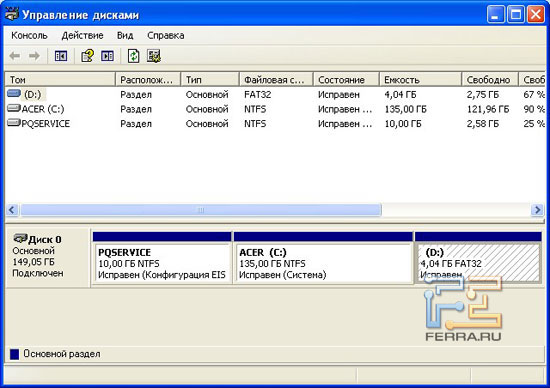This screenshot has height=388, width=550.
Task: Close the Disk Management window
Action: (536, 14)
